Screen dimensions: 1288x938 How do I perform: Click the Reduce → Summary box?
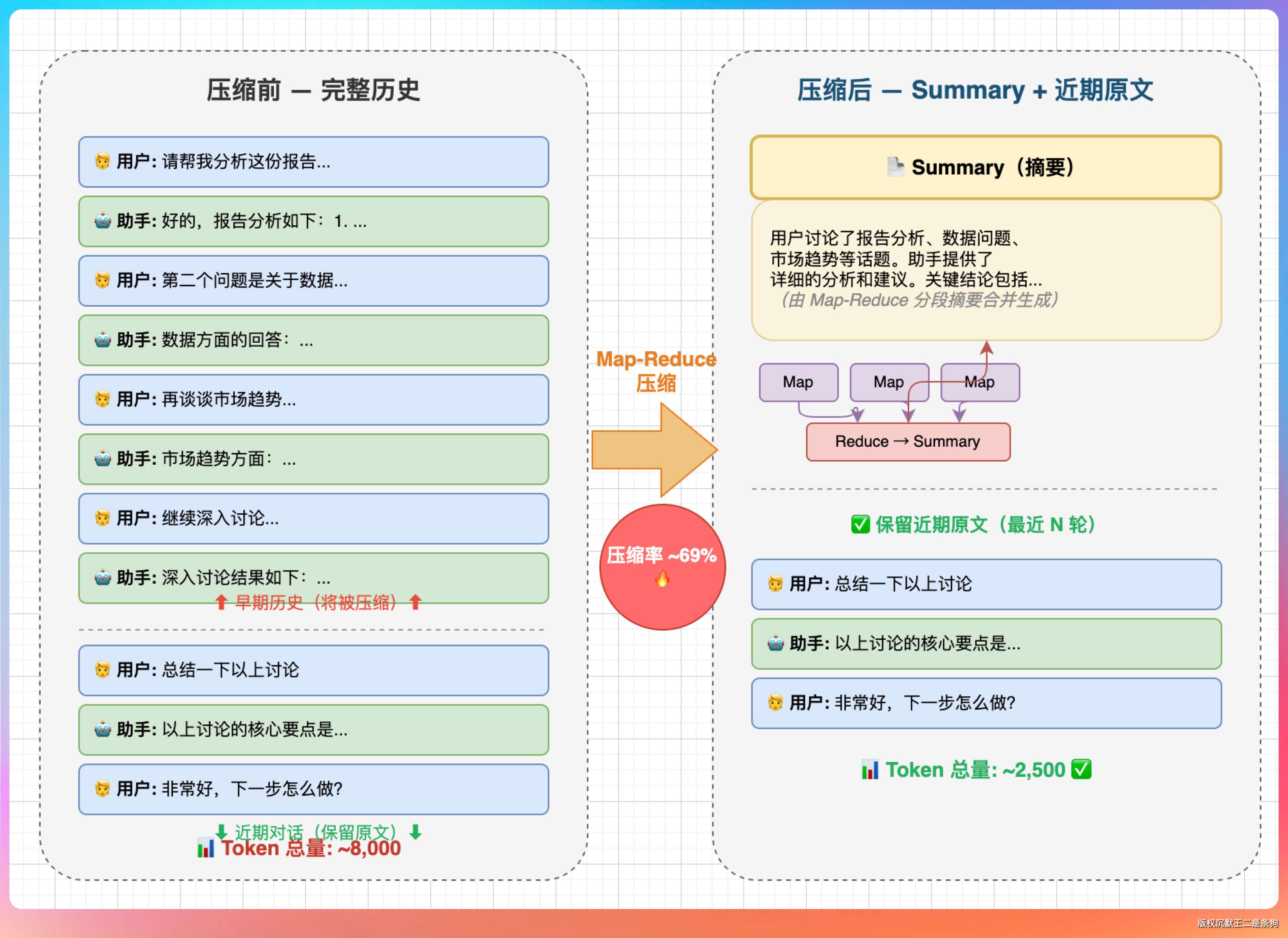tap(908, 442)
